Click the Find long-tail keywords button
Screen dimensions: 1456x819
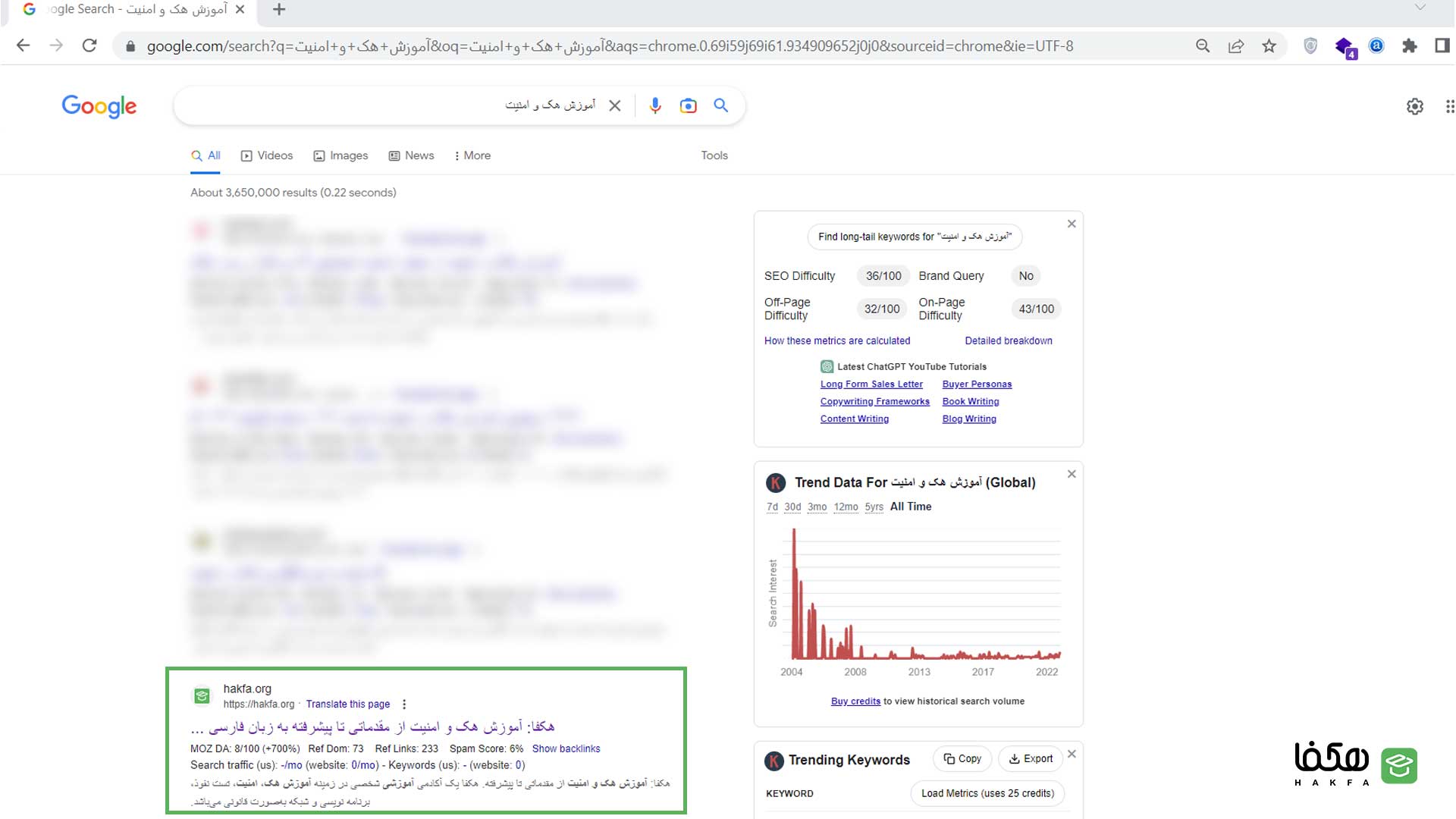point(915,237)
